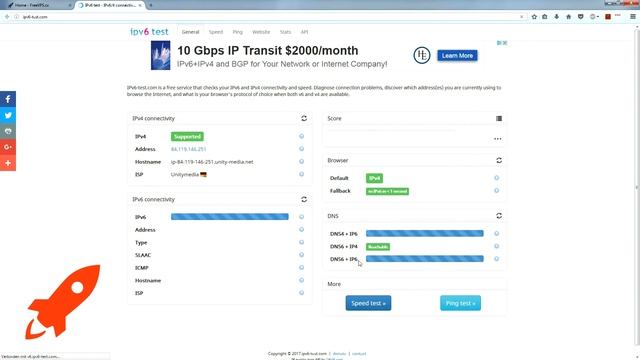This screenshot has width=640, height=360.
Task: Open the IPv4 address 84.119.146.251 link
Action: pyautogui.click(x=189, y=149)
